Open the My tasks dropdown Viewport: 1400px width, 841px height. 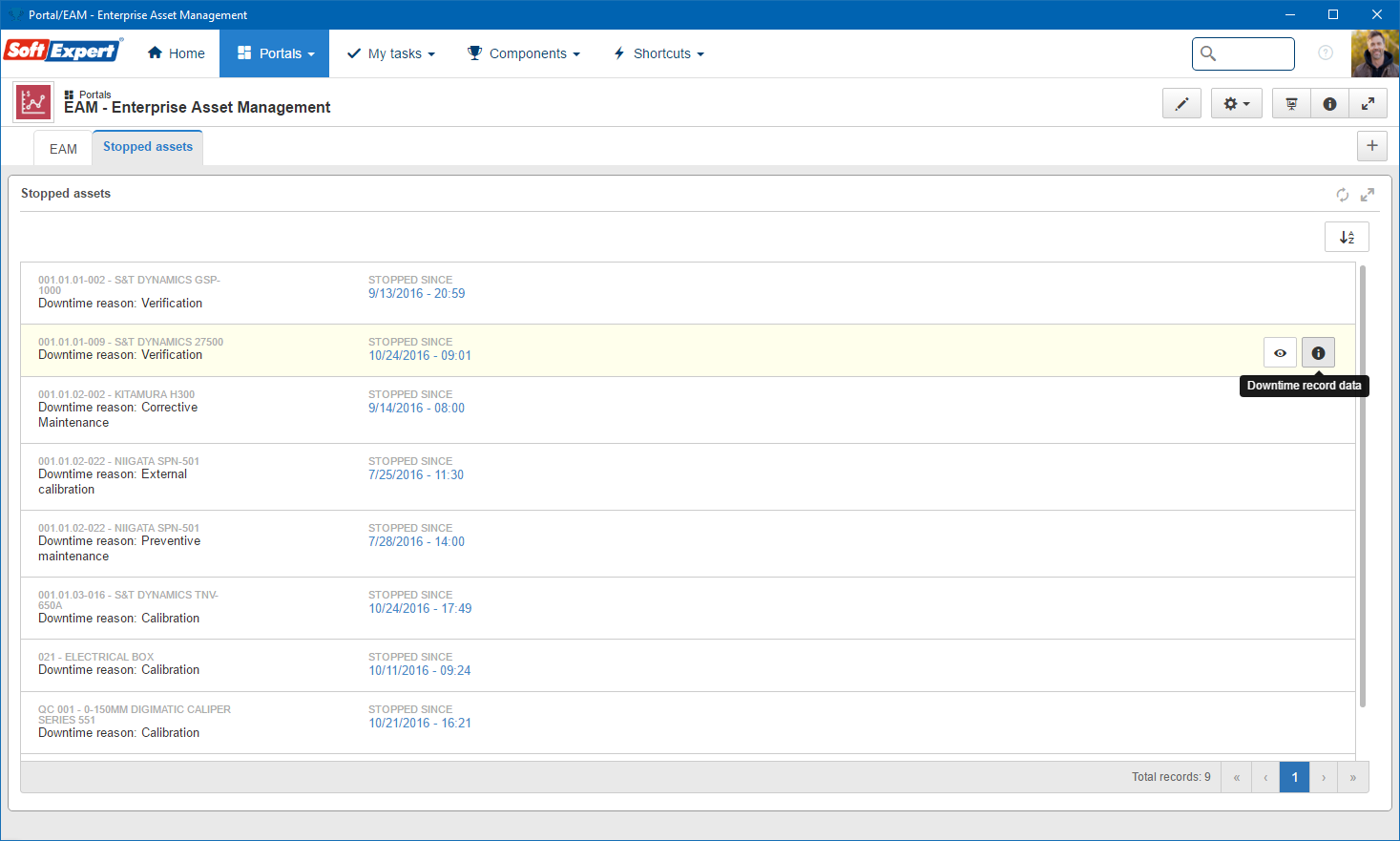391,53
